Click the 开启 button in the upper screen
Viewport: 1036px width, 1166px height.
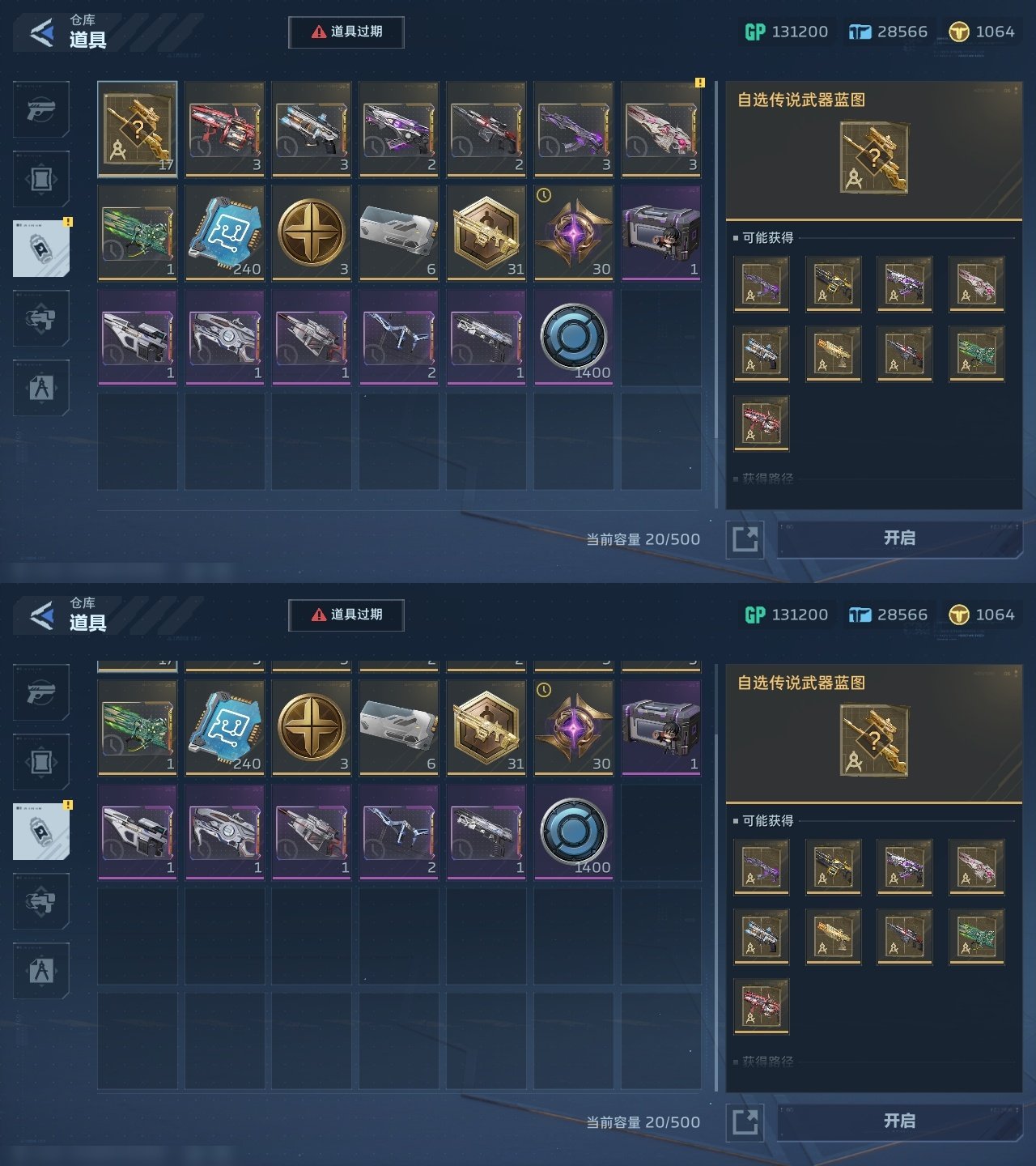[899, 538]
